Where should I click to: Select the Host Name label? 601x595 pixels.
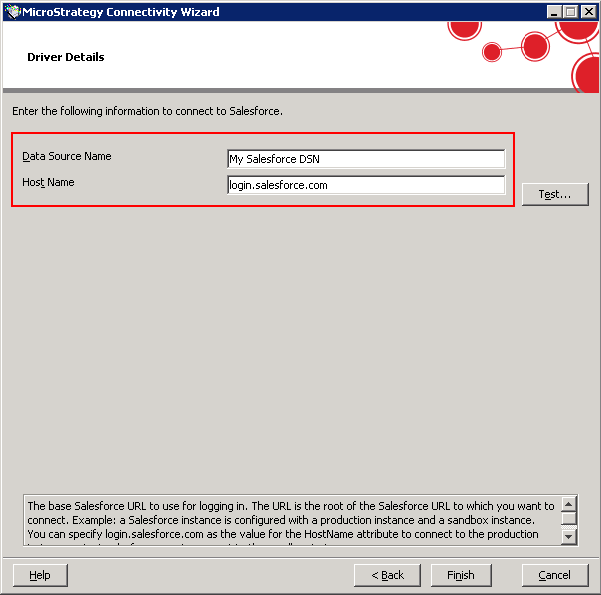tap(48, 183)
